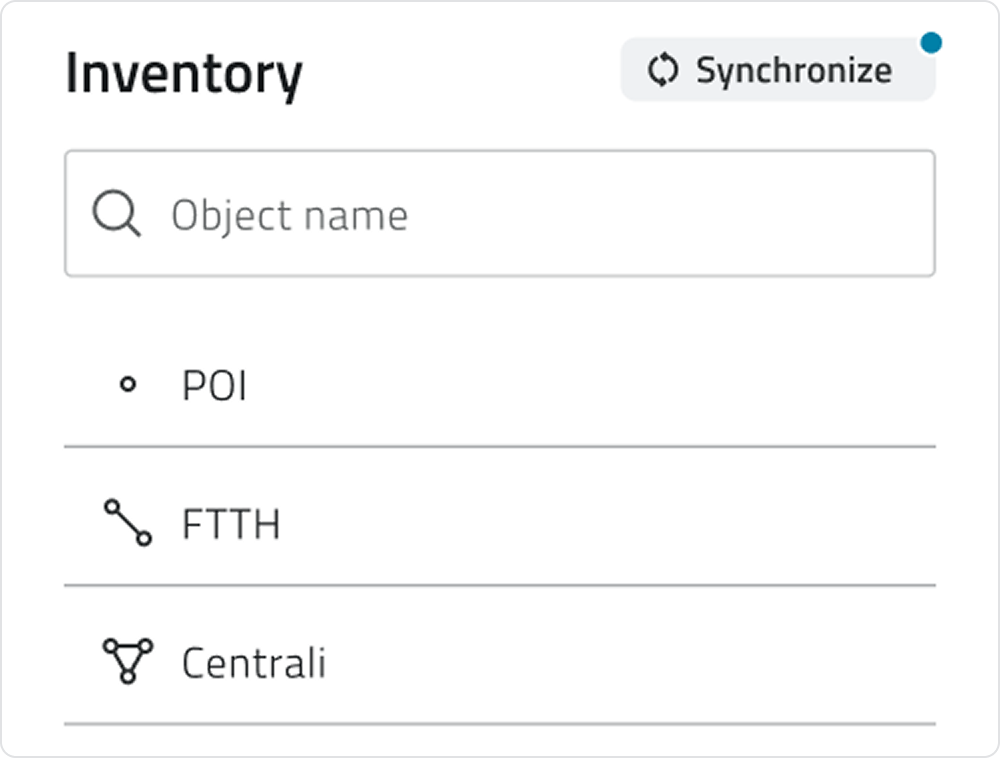Click the Centrali network triangle icon
The image size is (1000, 758).
click(126, 660)
